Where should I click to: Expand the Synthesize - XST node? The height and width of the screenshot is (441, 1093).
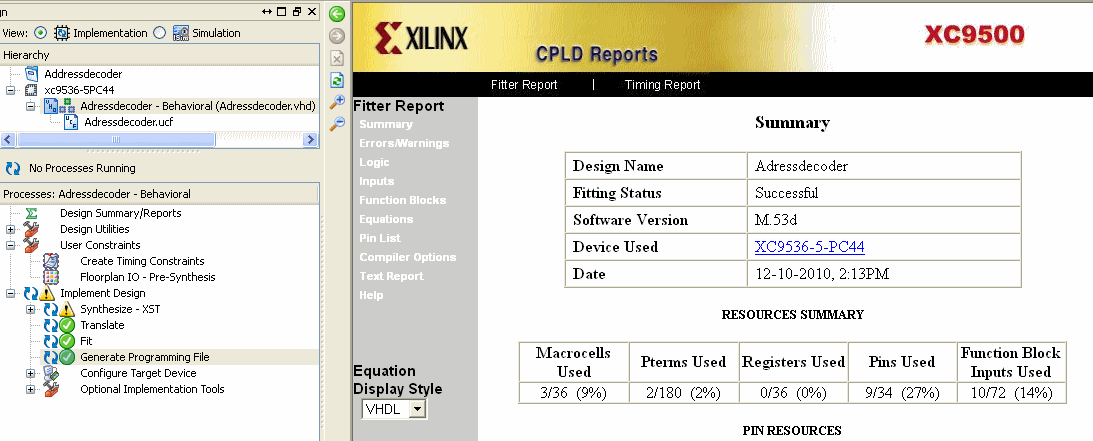coord(31,309)
